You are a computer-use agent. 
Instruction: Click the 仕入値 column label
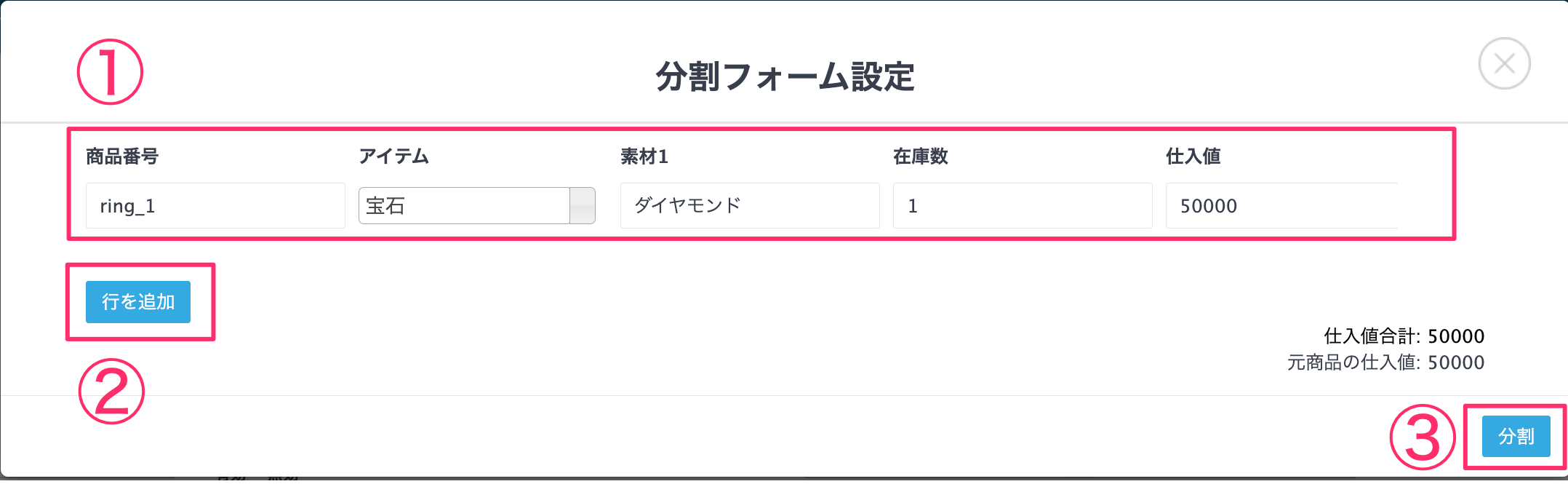coord(1193,156)
